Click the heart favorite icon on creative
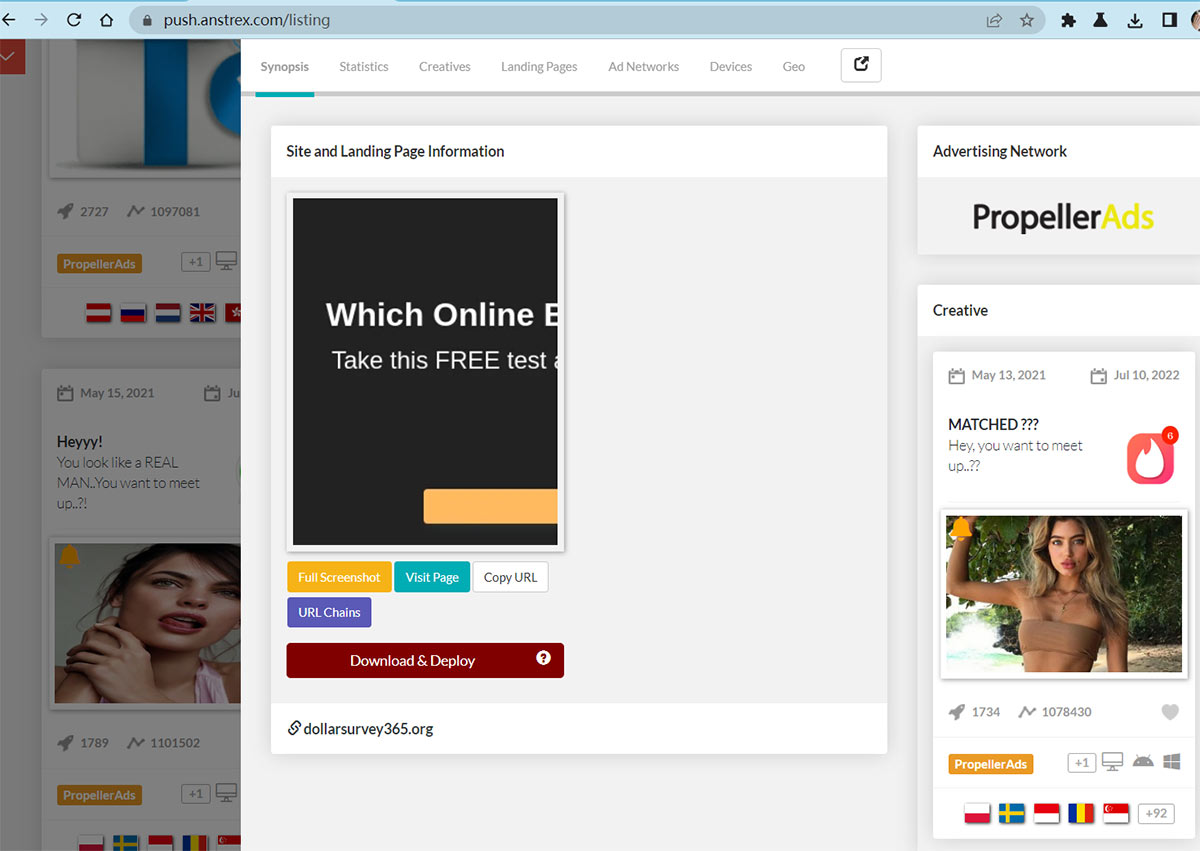1200x851 pixels. pyautogui.click(x=1170, y=712)
